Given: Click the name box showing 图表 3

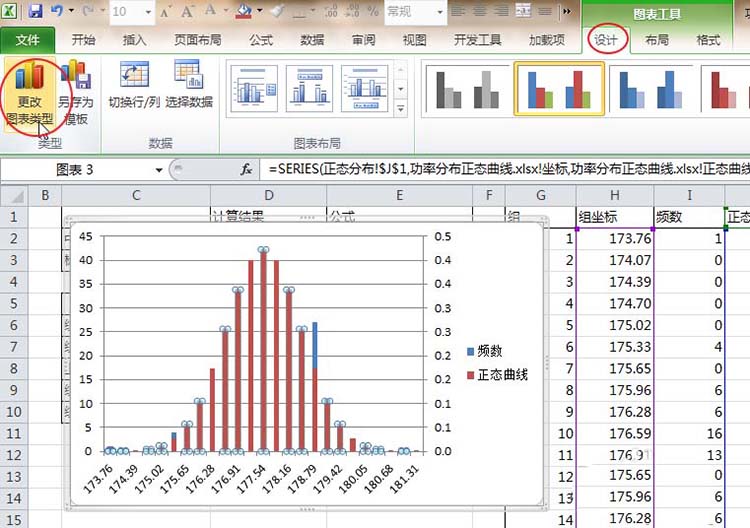Looking at the screenshot, I should 75,170.
